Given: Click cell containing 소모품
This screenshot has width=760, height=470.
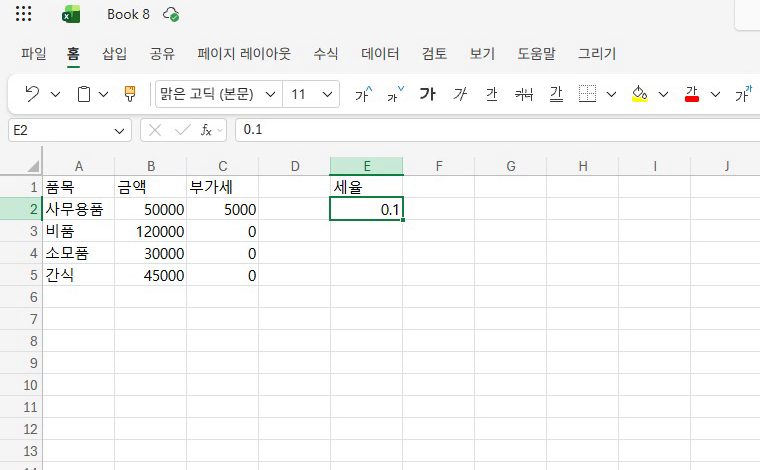Looking at the screenshot, I should (79, 253).
